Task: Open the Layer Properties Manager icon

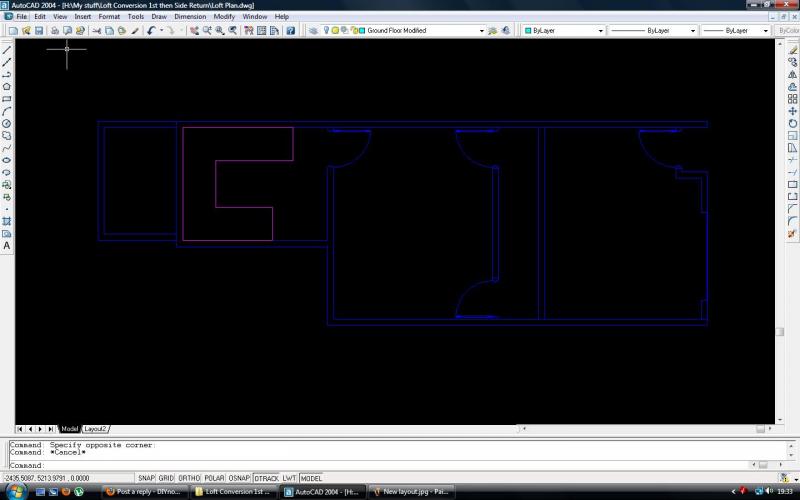Action: 311,31
